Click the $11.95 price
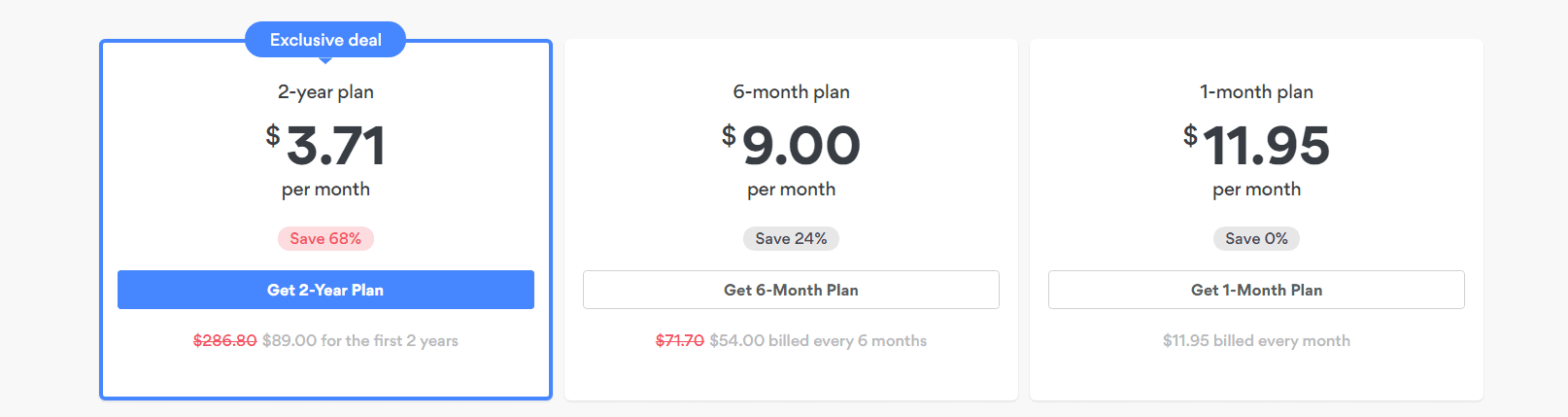Image resolution: width=1568 pixels, height=417 pixels. (x=1256, y=146)
